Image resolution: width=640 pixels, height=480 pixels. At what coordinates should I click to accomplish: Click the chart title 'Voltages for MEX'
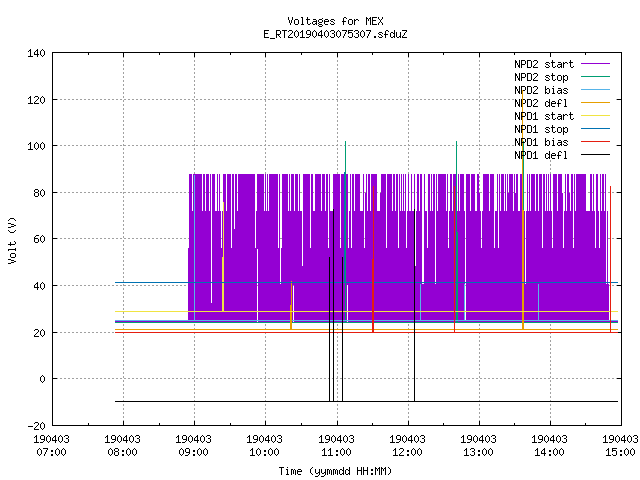[336, 21]
